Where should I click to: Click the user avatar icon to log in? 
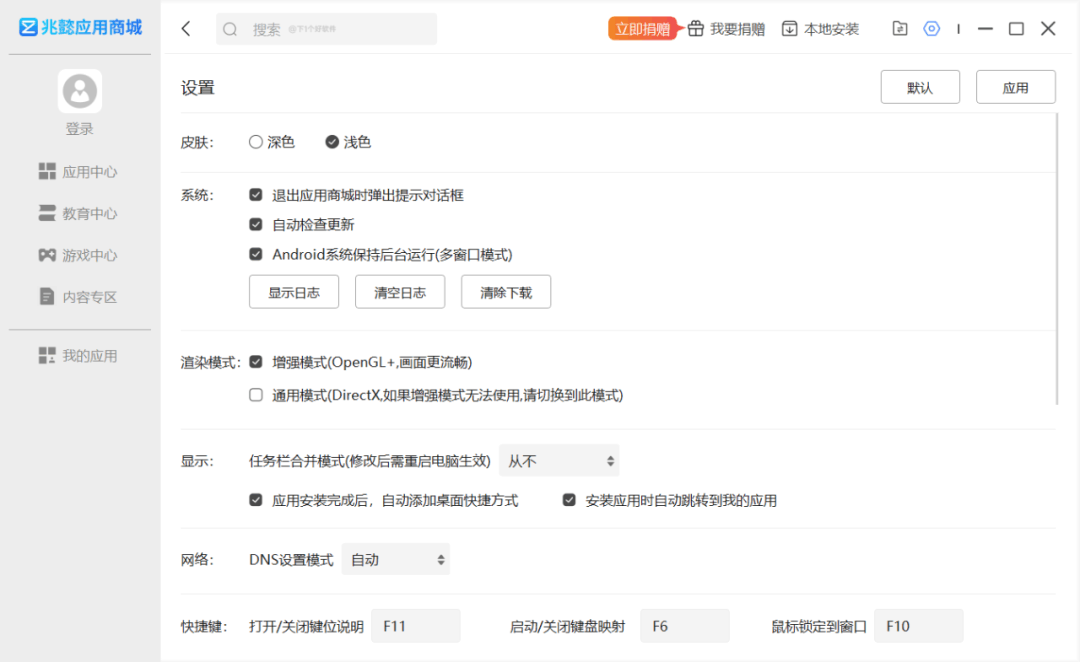point(80,91)
